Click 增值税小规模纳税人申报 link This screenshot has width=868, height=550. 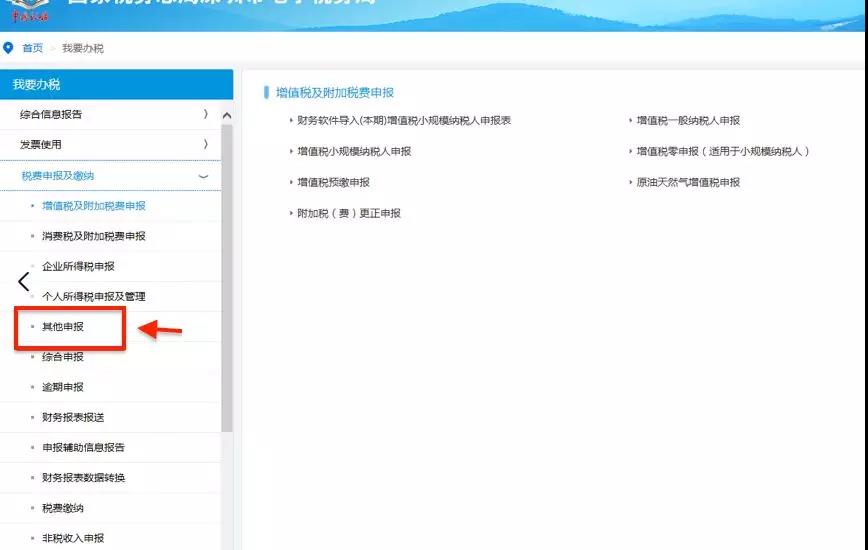coord(354,152)
